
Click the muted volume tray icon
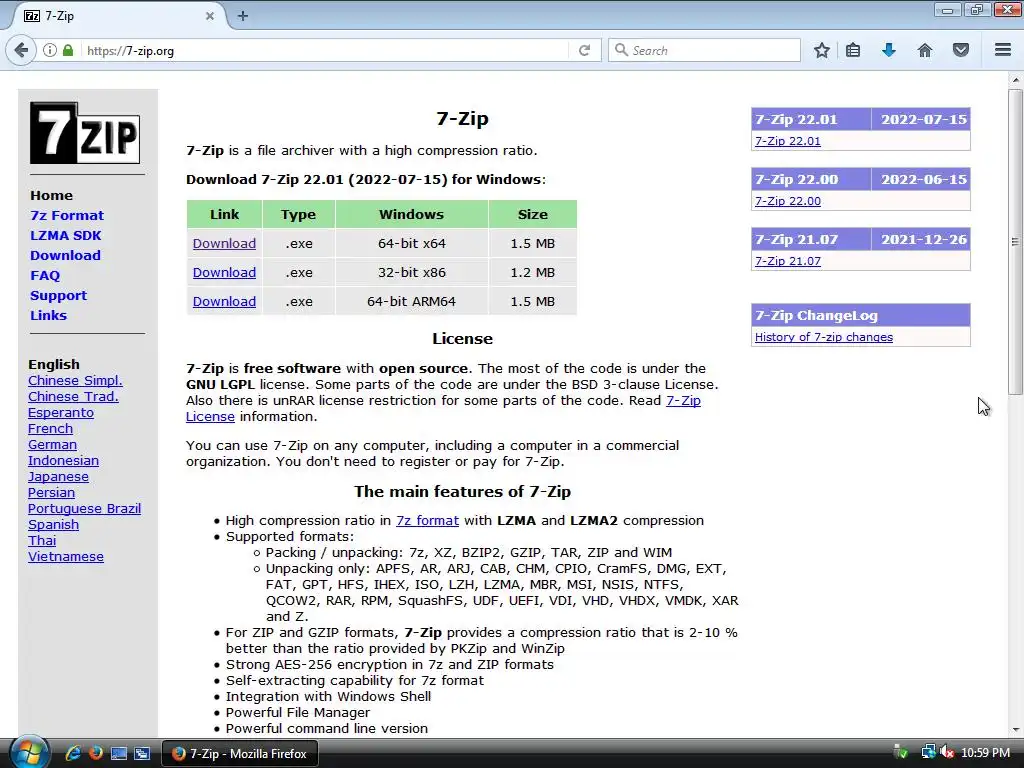tap(946, 753)
